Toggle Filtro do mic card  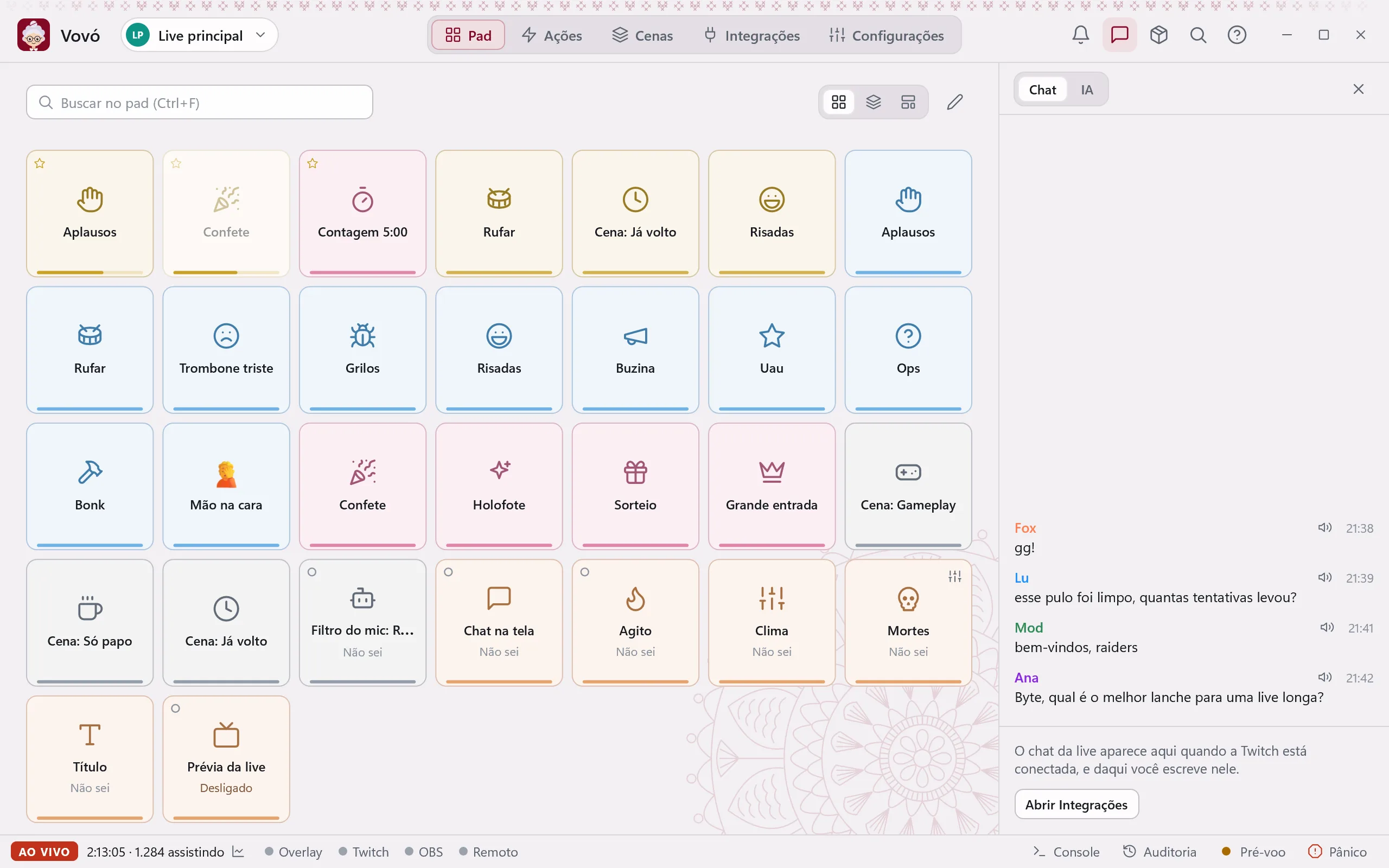(362, 622)
